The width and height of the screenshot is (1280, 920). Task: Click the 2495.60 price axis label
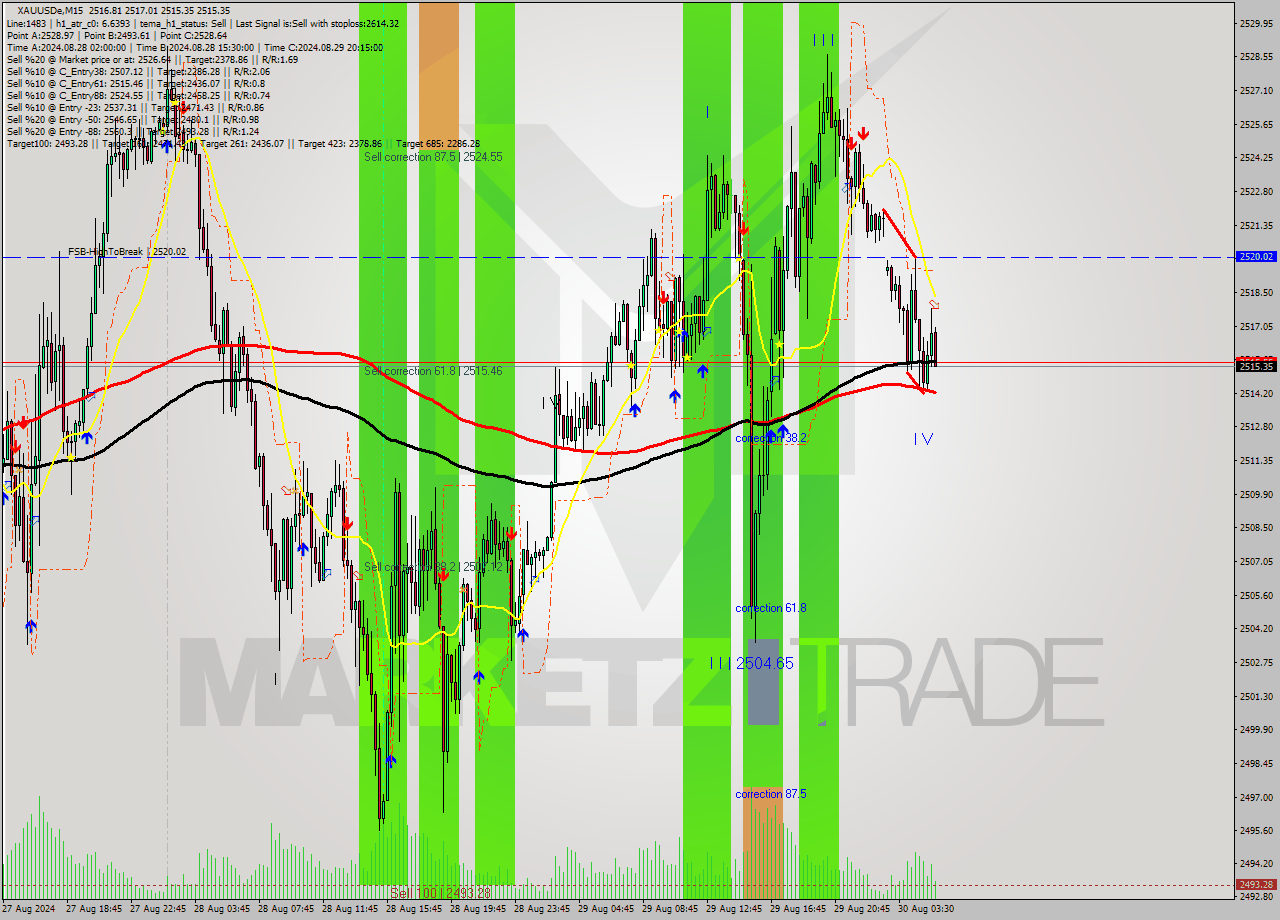(x=1255, y=830)
